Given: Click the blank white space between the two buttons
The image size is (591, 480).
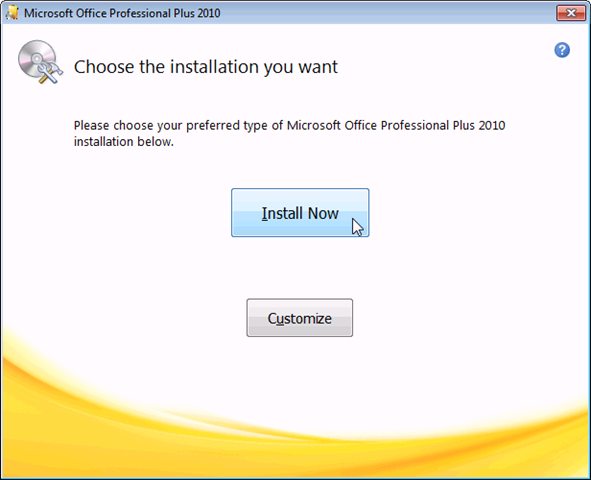Looking at the screenshot, I should [300, 268].
